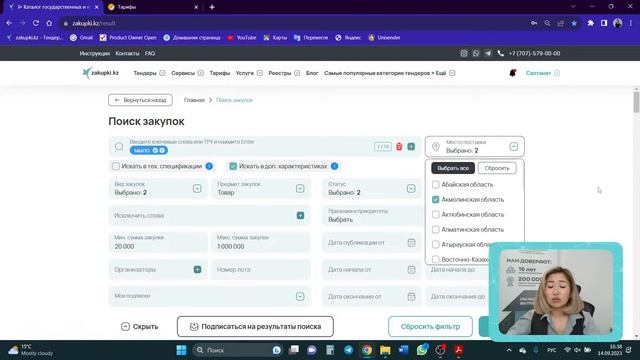The height and width of the screenshot is (360, 640).
Task: Check Атырауская область checkbox
Action: coord(436,244)
